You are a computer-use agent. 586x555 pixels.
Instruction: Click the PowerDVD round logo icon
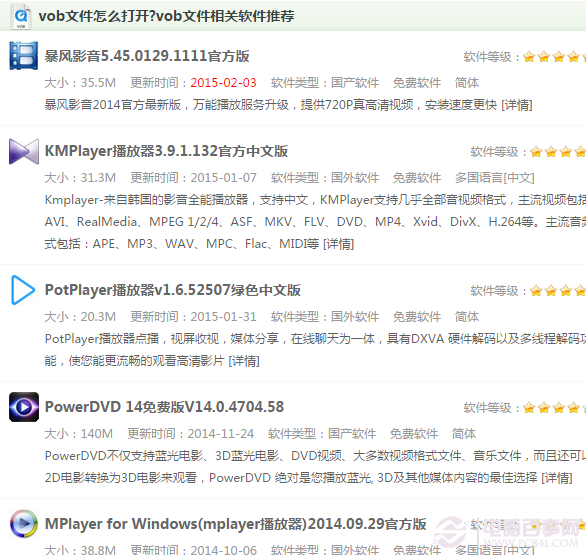(x=24, y=407)
